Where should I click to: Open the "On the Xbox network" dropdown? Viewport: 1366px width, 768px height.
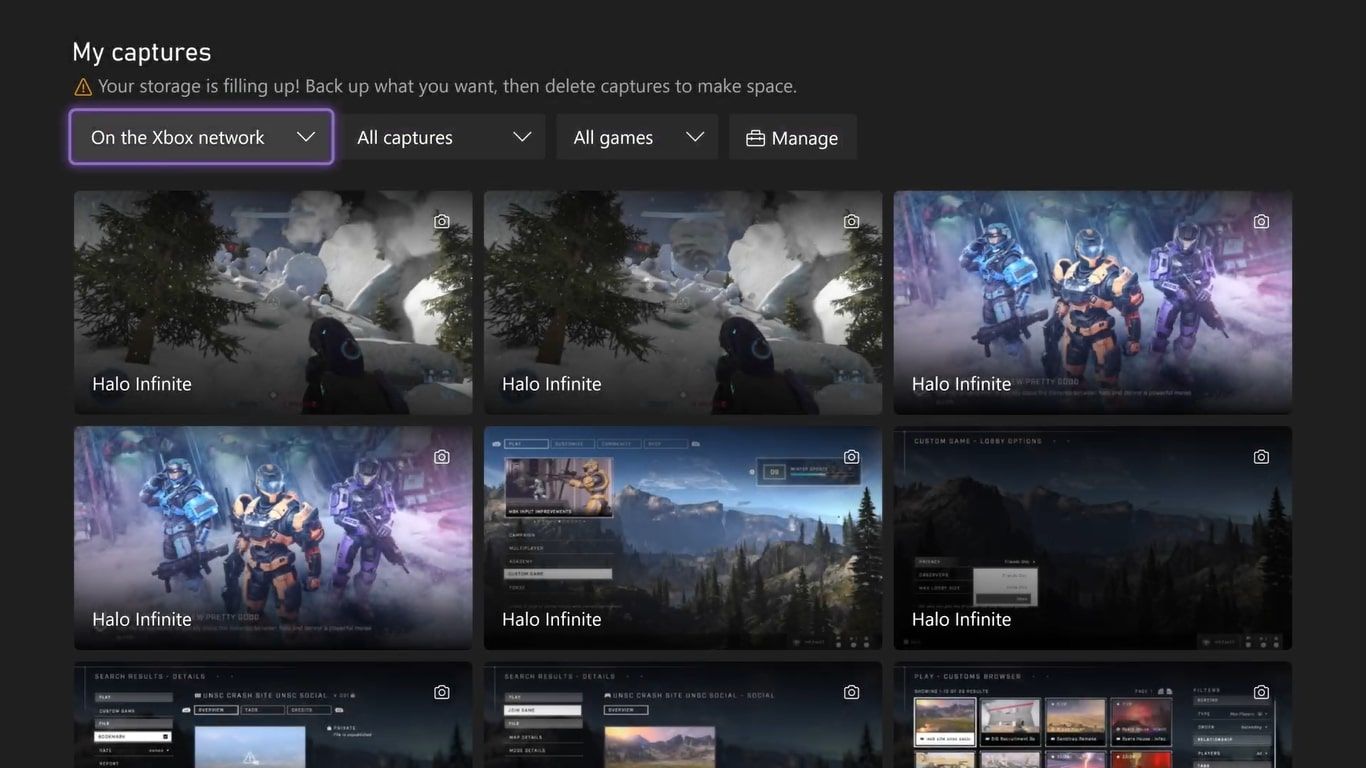pos(200,137)
